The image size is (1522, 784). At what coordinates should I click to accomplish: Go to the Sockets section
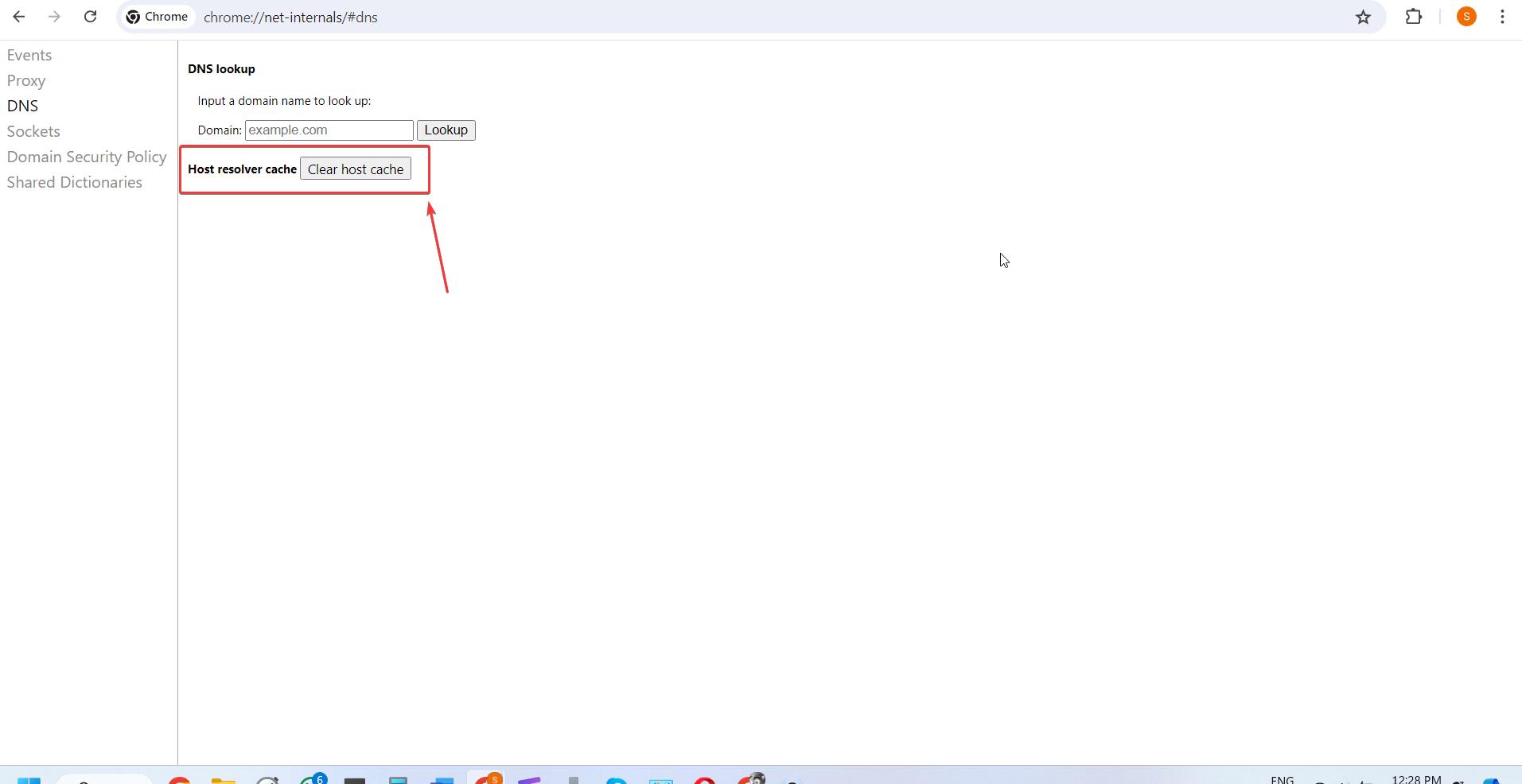[x=33, y=131]
